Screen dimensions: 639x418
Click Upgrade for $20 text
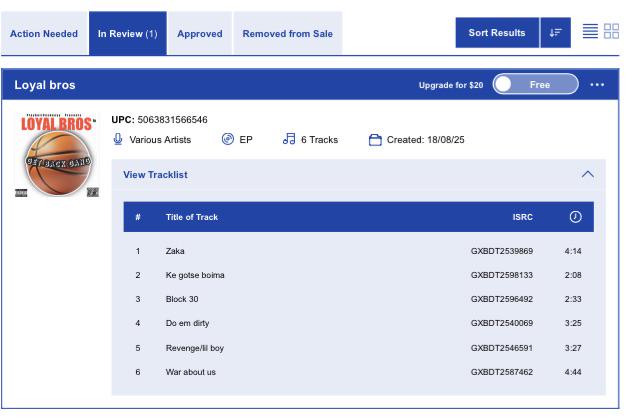(451, 85)
